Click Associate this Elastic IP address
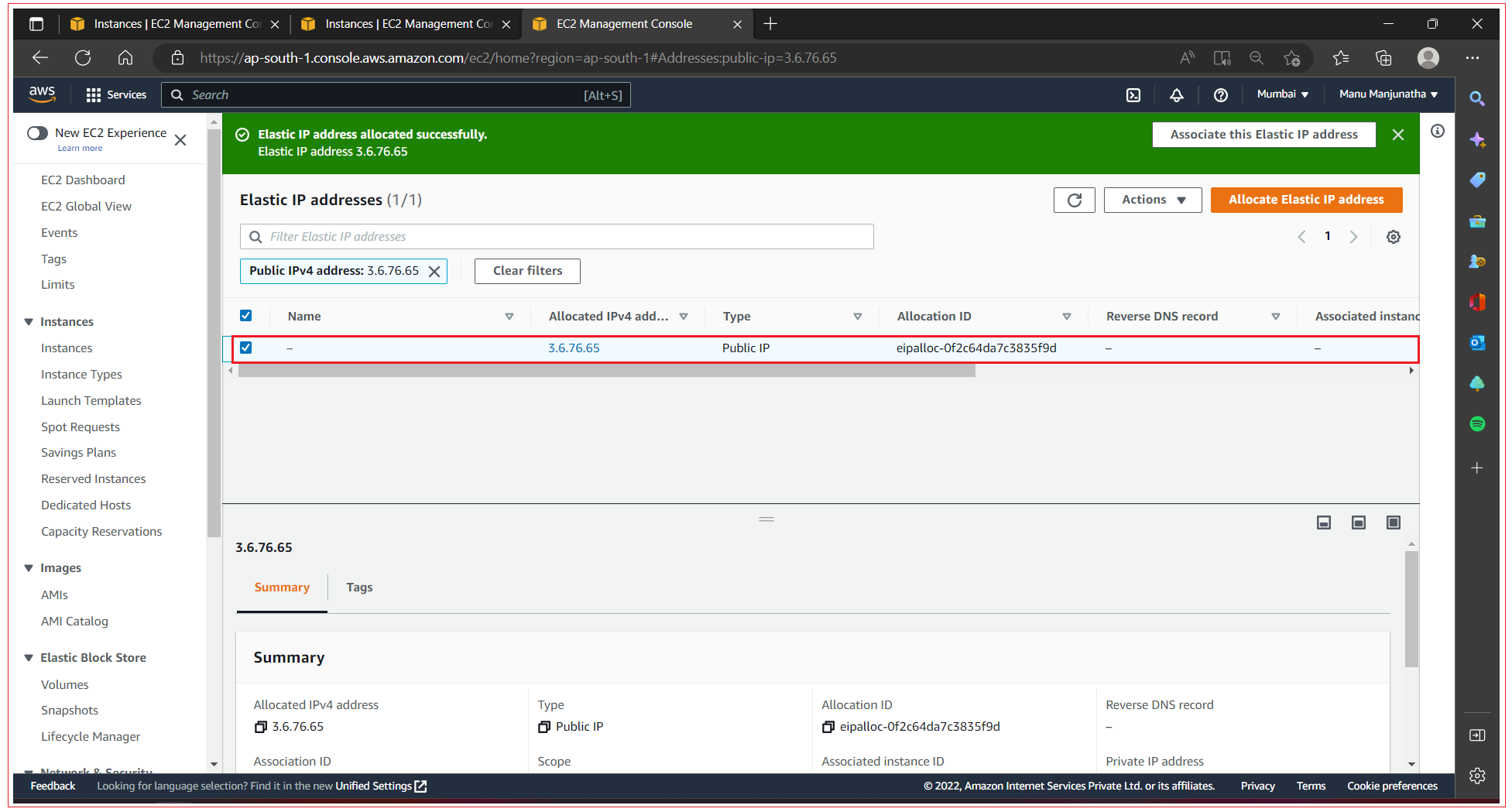This screenshot has height=812, width=1512. click(1263, 135)
